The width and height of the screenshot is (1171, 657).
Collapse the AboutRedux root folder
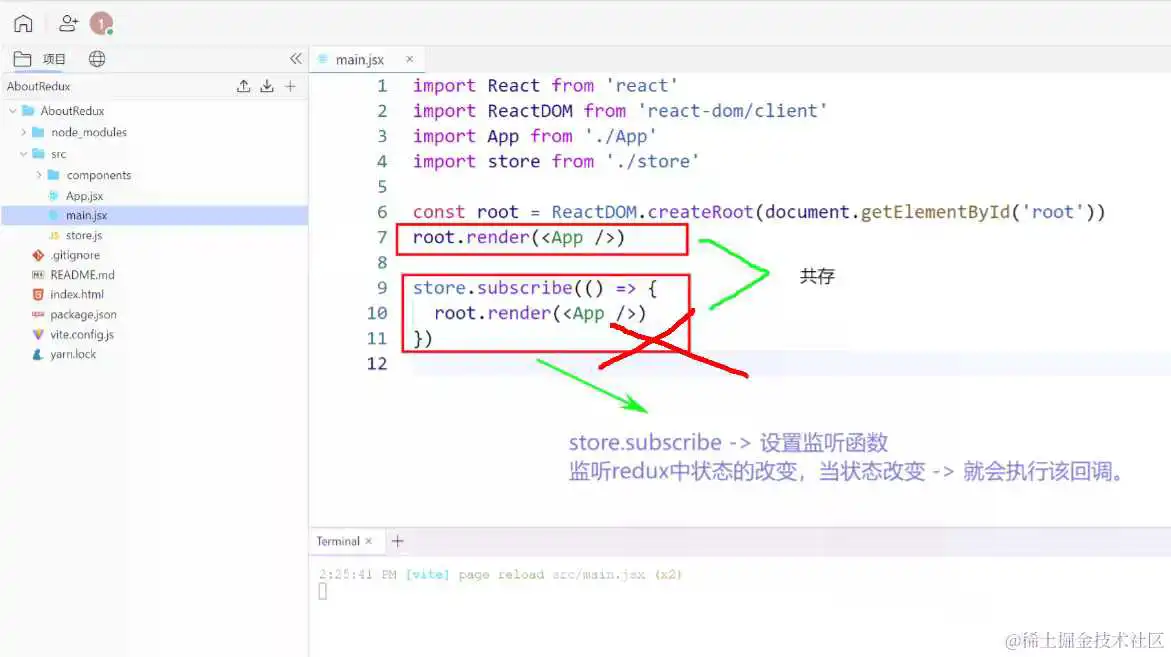[x=13, y=110]
